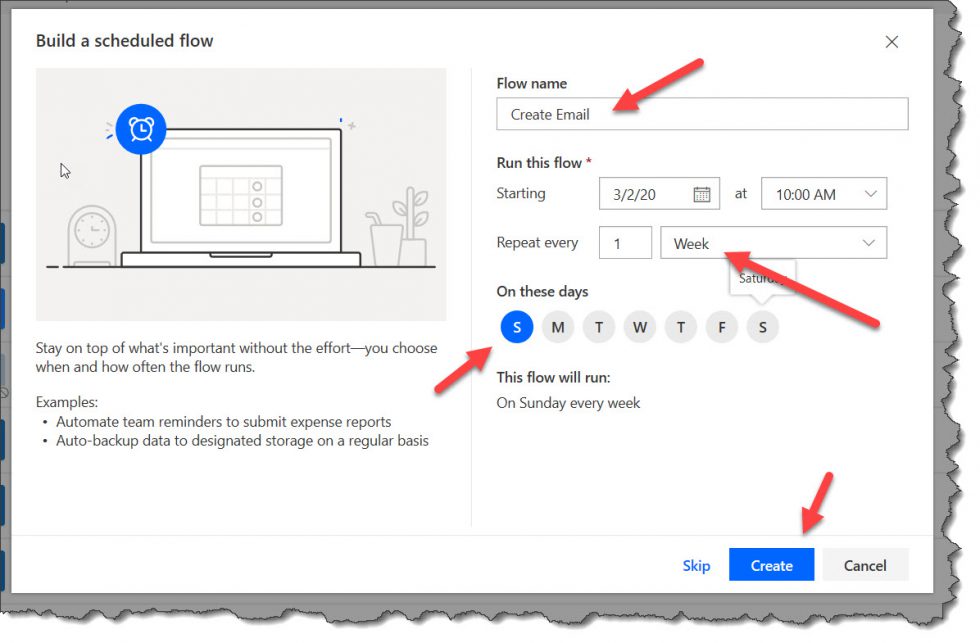Viewport: 980px width, 643px height.
Task: Click the Skip link
Action: tap(696, 565)
